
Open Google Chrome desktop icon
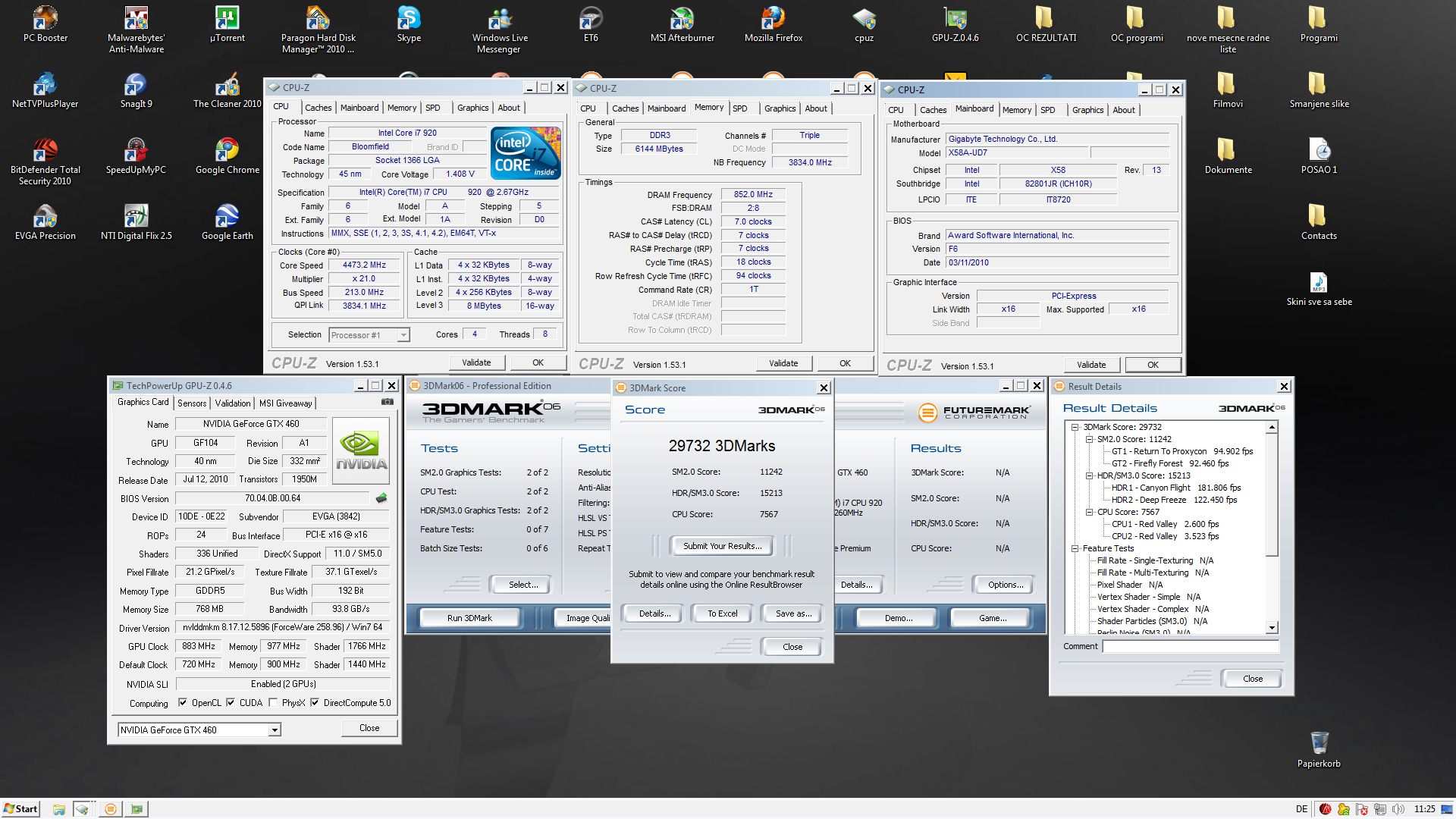[x=227, y=150]
